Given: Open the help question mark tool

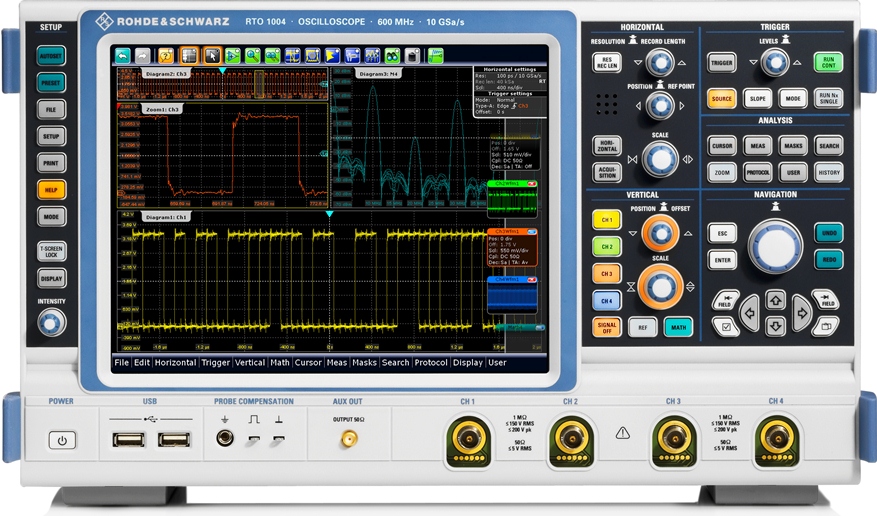Looking at the screenshot, I should [x=166, y=56].
